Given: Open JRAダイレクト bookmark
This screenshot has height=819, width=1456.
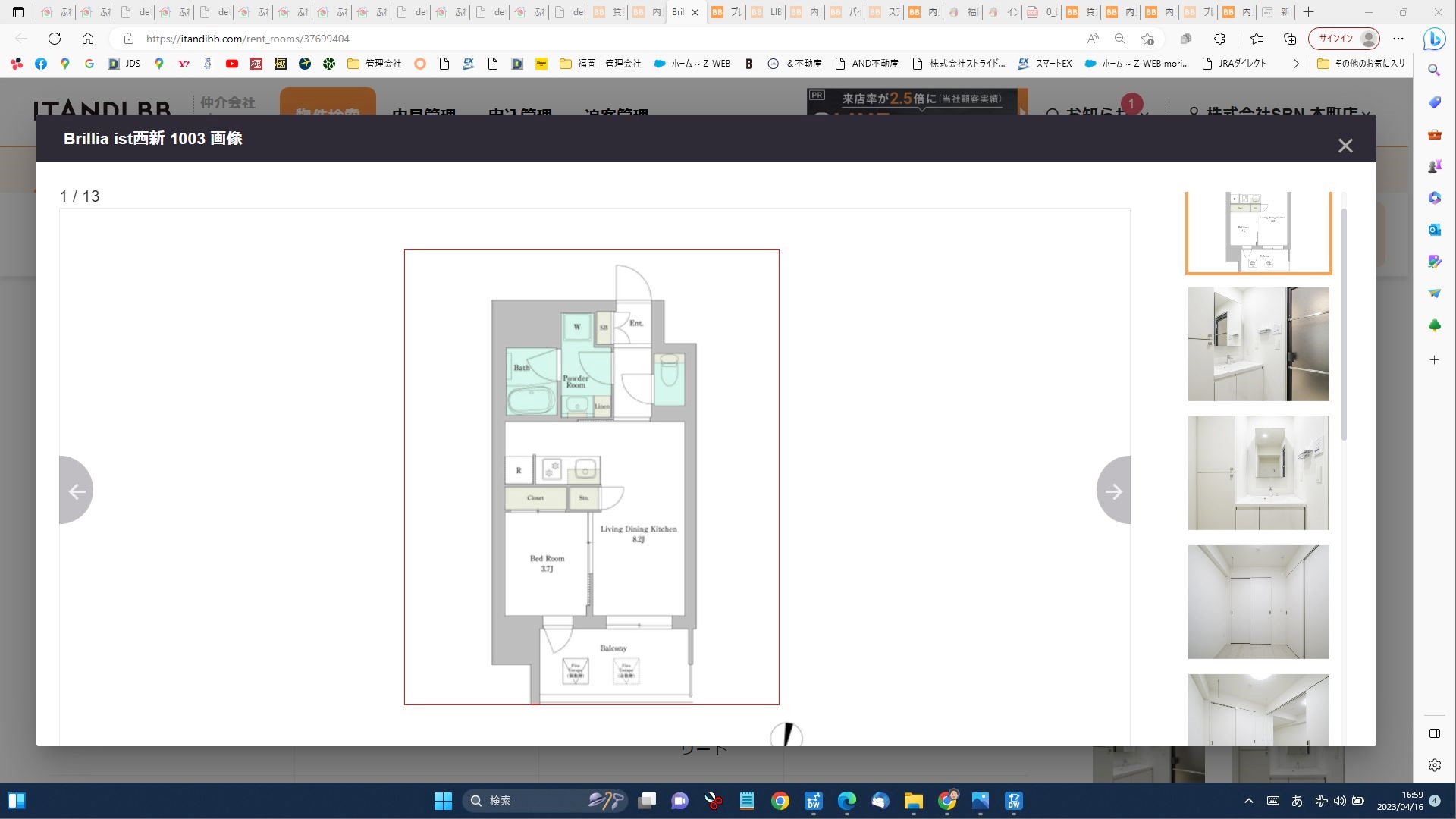Looking at the screenshot, I should [1235, 64].
